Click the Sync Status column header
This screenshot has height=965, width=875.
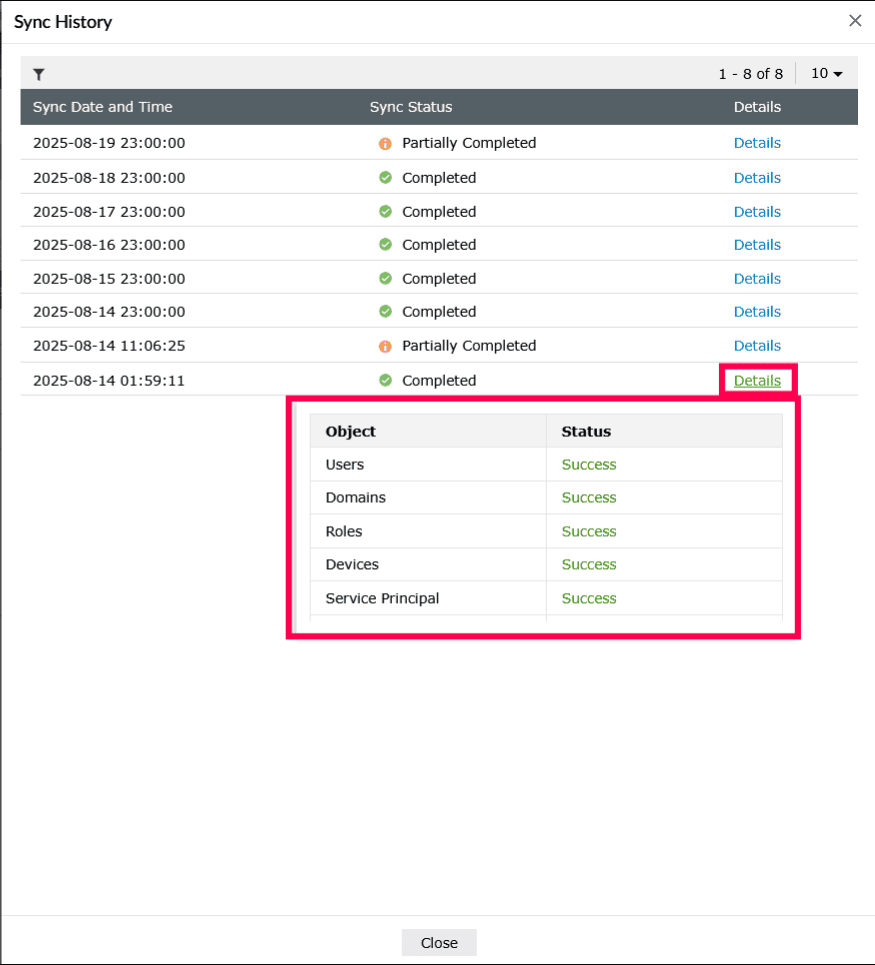410,107
